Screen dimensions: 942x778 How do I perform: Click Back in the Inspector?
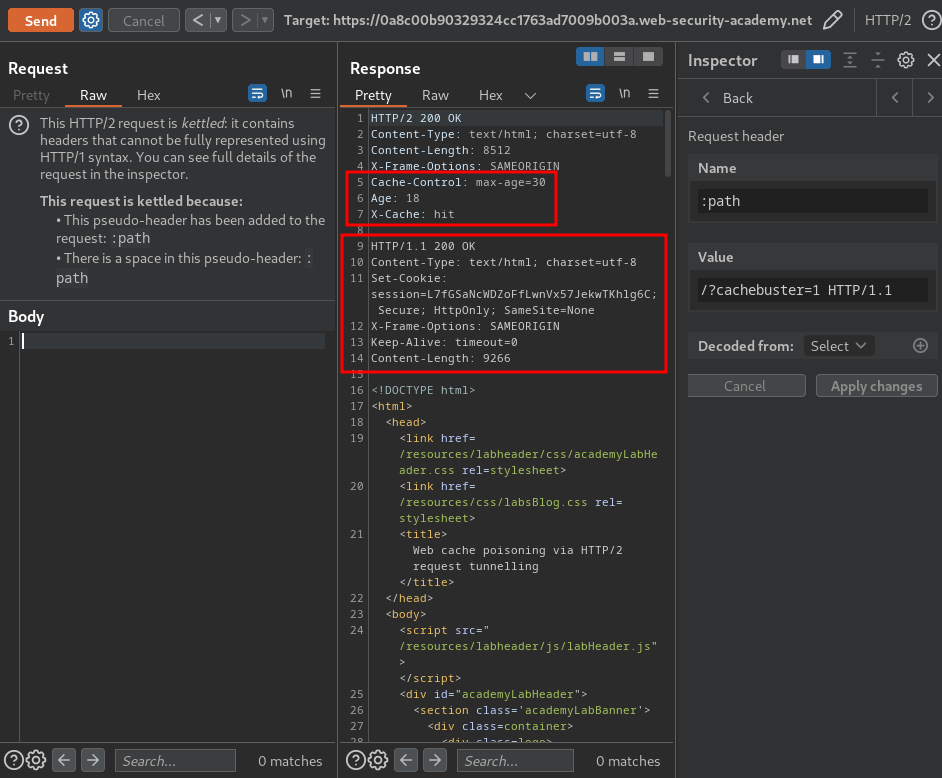tap(728, 98)
